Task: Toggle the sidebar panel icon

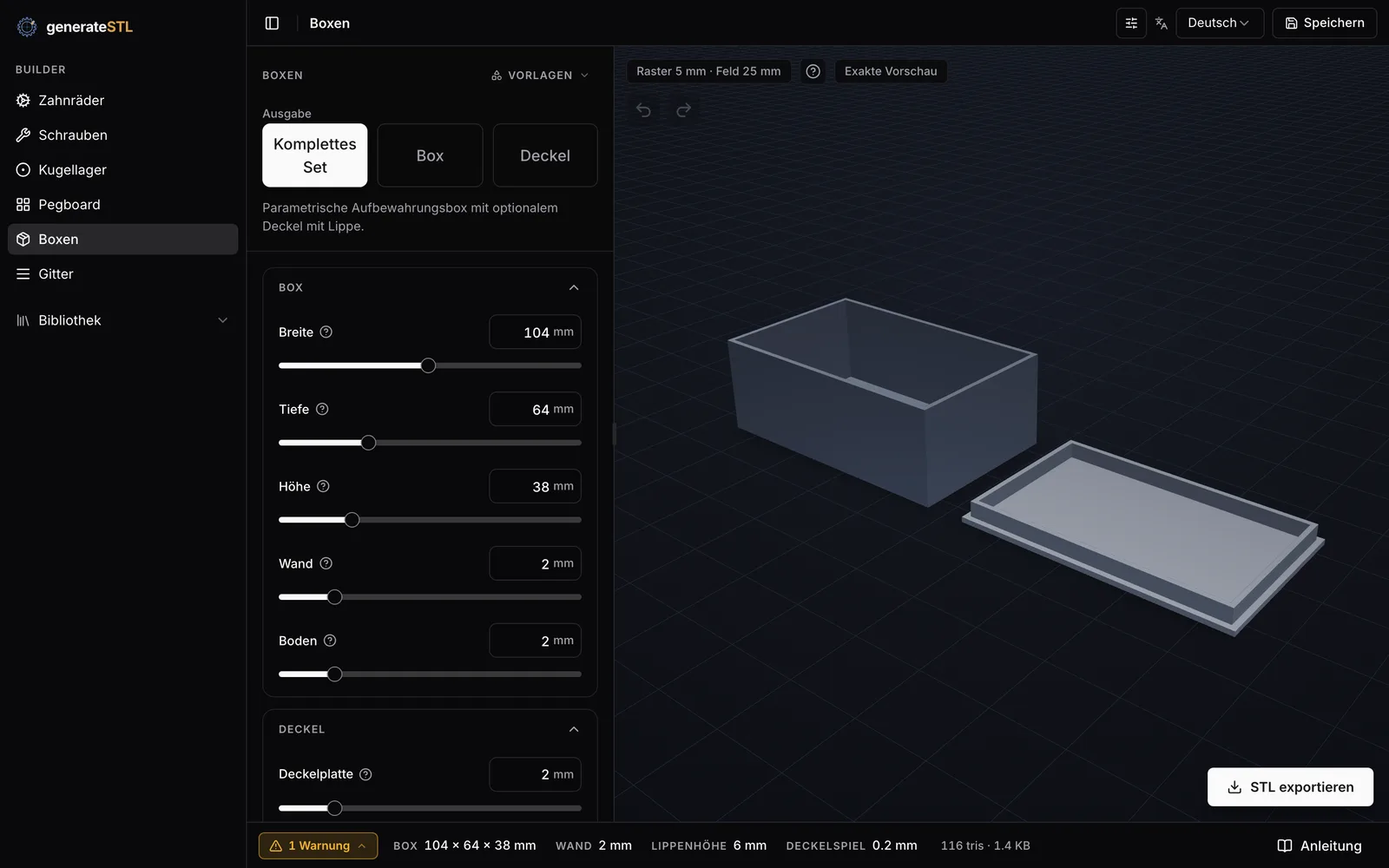Action: tap(272, 23)
